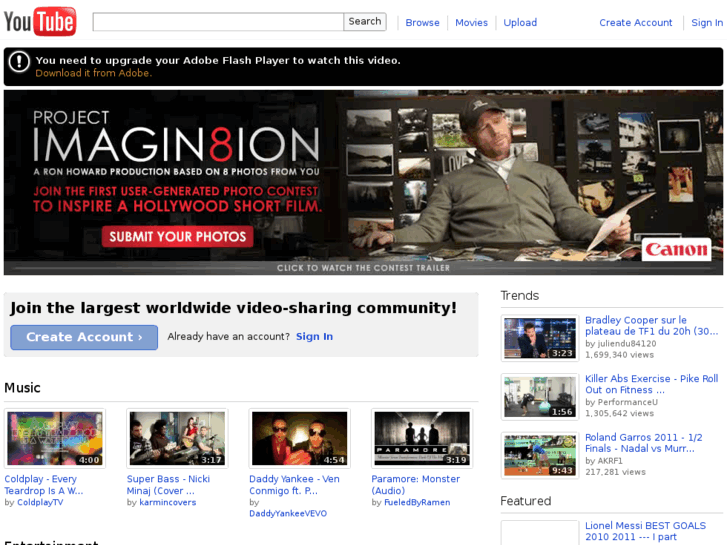Open the DaddyYankeeVEVO channel link
The width and height of the screenshot is (727, 545).
click(288, 513)
